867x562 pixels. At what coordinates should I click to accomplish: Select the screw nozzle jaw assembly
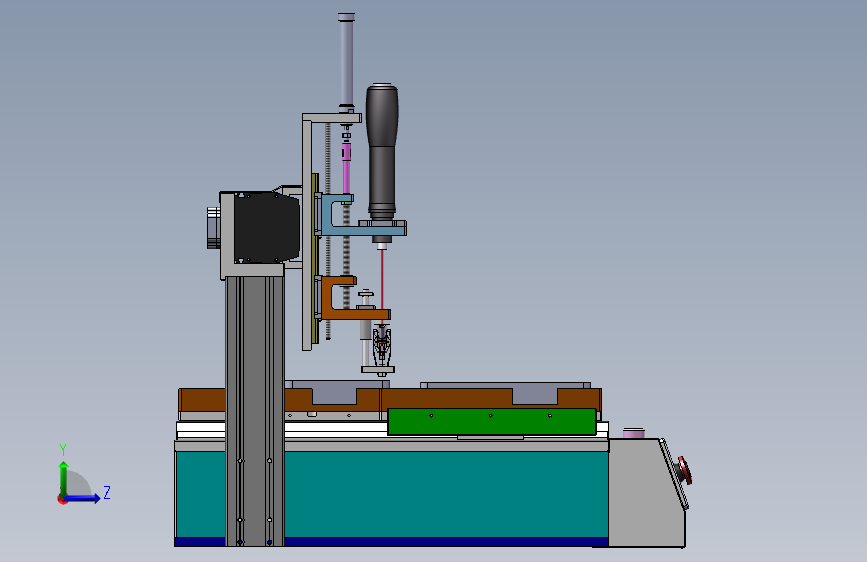[x=382, y=346]
